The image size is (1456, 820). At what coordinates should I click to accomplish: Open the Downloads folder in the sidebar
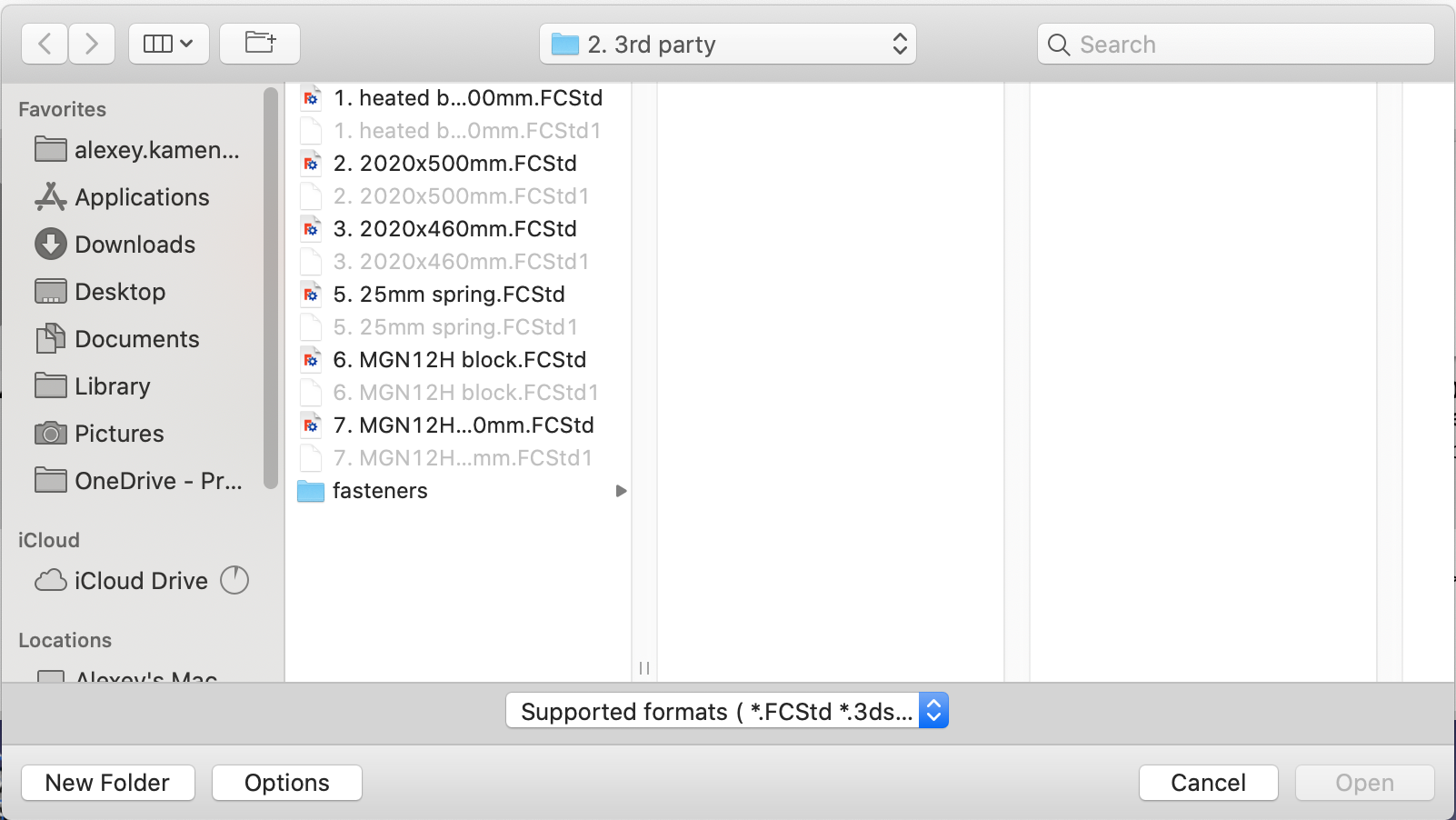click(x=135, y=244)
